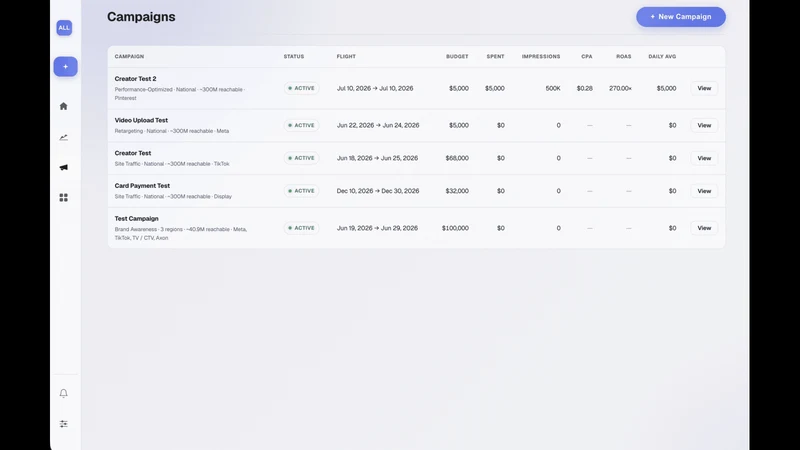View the Card Payment Test campaign

[x=704, y=191]
